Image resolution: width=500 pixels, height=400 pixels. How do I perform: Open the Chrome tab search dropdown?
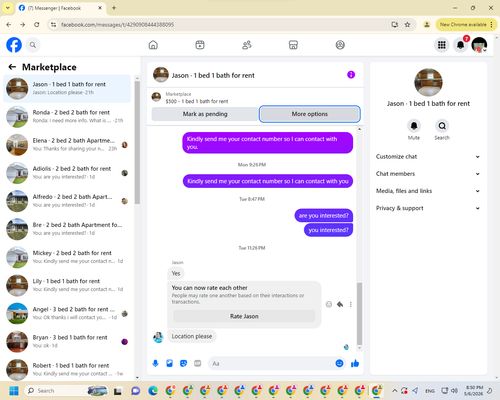(x=8, y=8)
